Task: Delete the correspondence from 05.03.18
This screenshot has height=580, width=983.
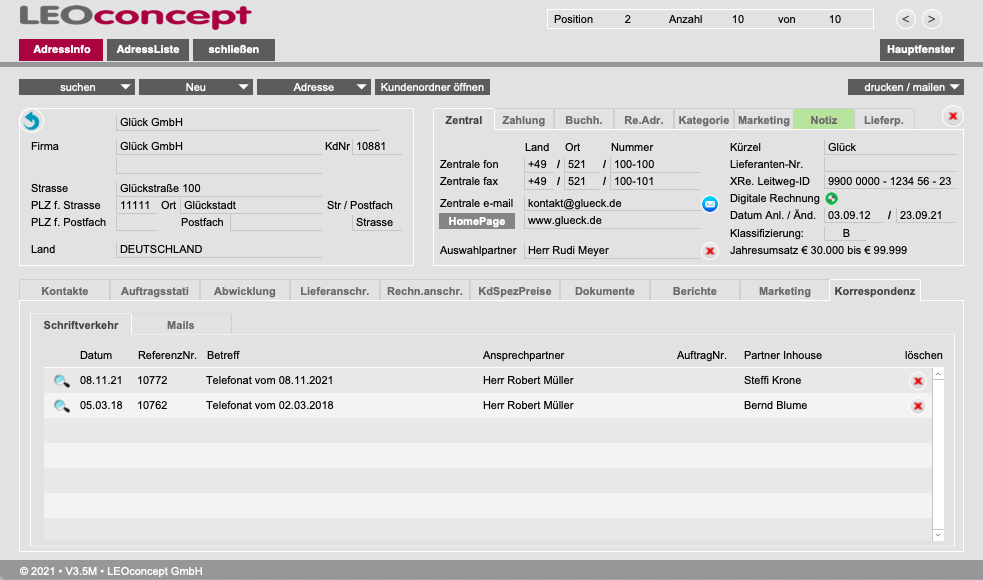Action: point(917,406)
